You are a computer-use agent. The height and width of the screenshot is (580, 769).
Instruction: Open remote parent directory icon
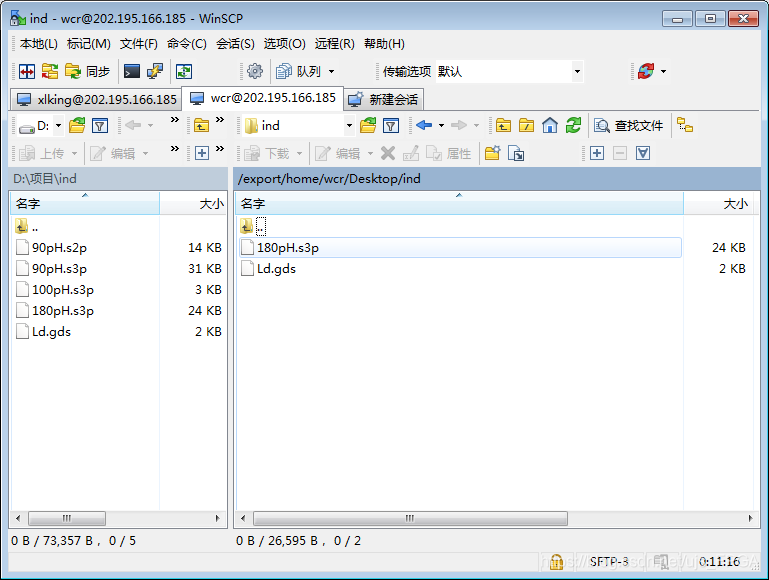pos(503,125)
